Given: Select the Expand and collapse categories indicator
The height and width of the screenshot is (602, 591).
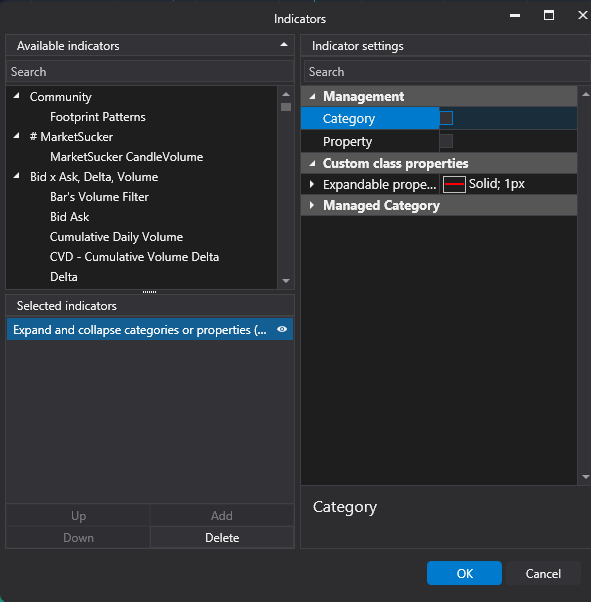Looking at the screenshot, I should tap(150, 329).
